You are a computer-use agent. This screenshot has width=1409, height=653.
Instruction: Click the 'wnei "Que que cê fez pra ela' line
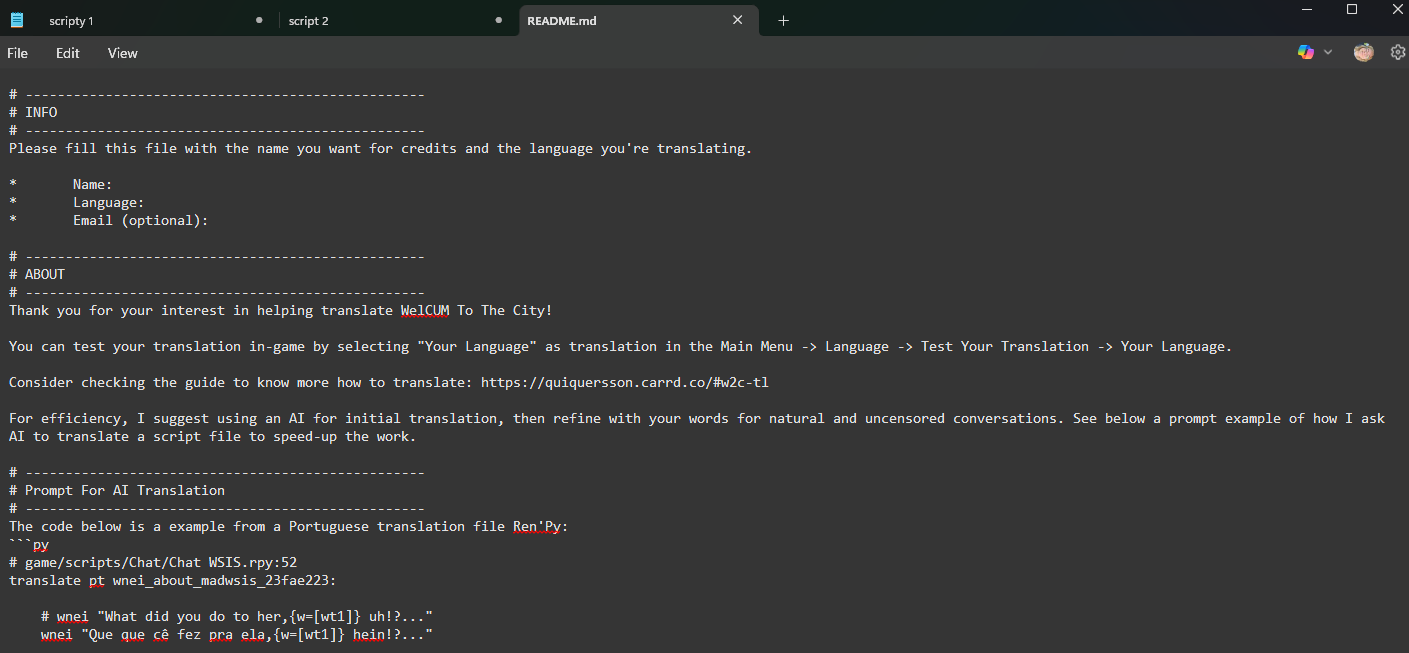pyautogui.click(x=237, y=634)
